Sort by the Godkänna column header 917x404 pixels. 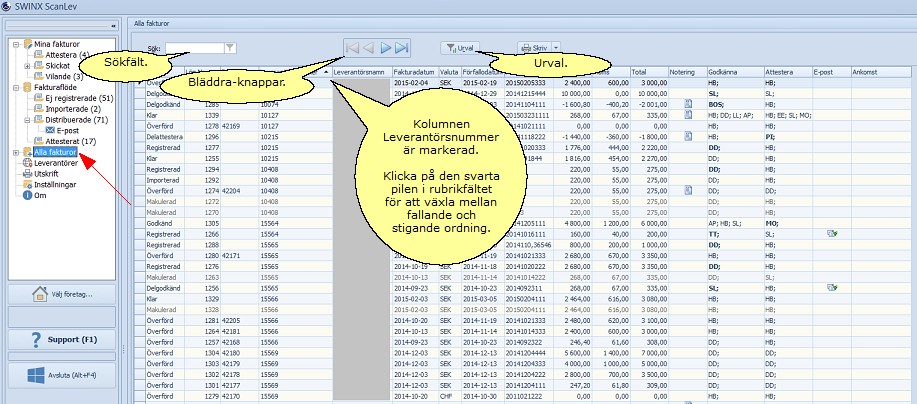(x=735, y=72)
